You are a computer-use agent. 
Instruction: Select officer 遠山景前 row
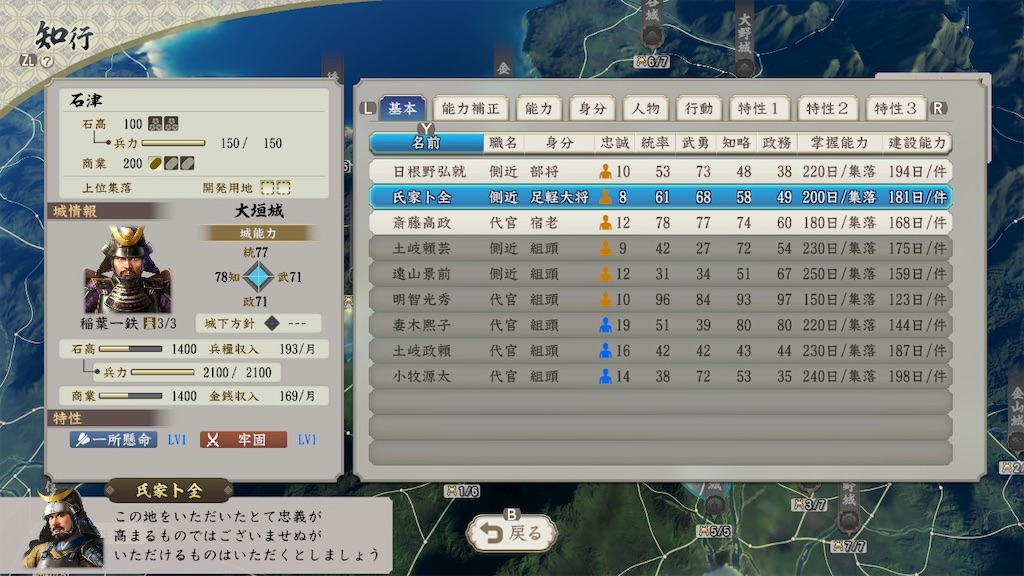660,274
